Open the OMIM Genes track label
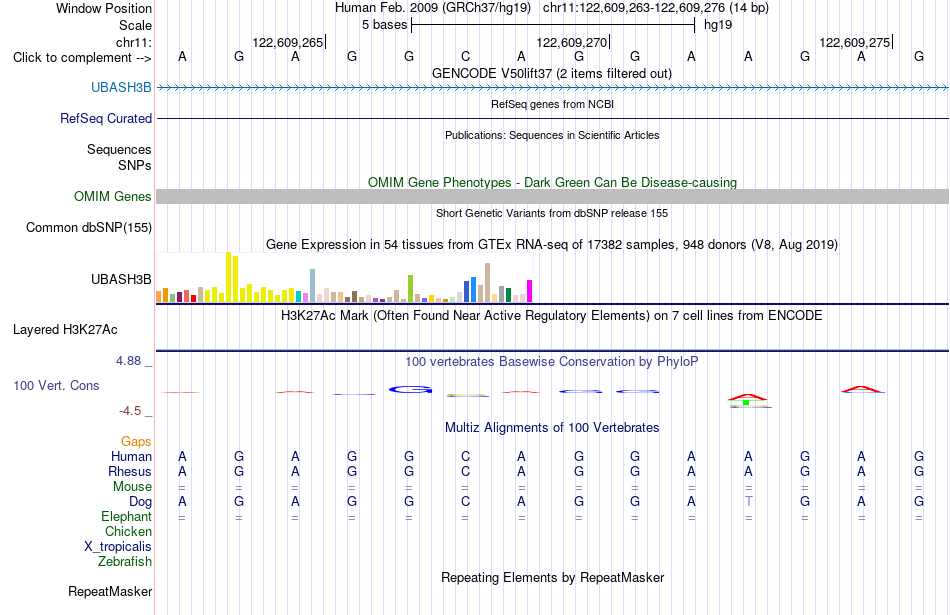This screenshot has height=615, width=950. 113,196
